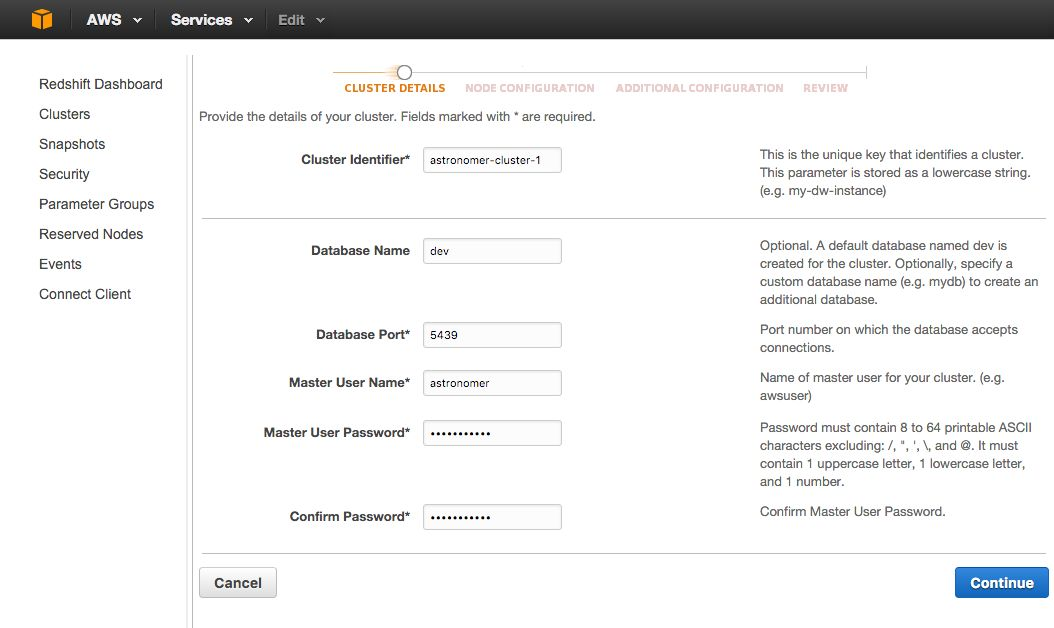View Events from the sidebar
This screenshot has width=1054, height=628.
click(x=60, y=264)
